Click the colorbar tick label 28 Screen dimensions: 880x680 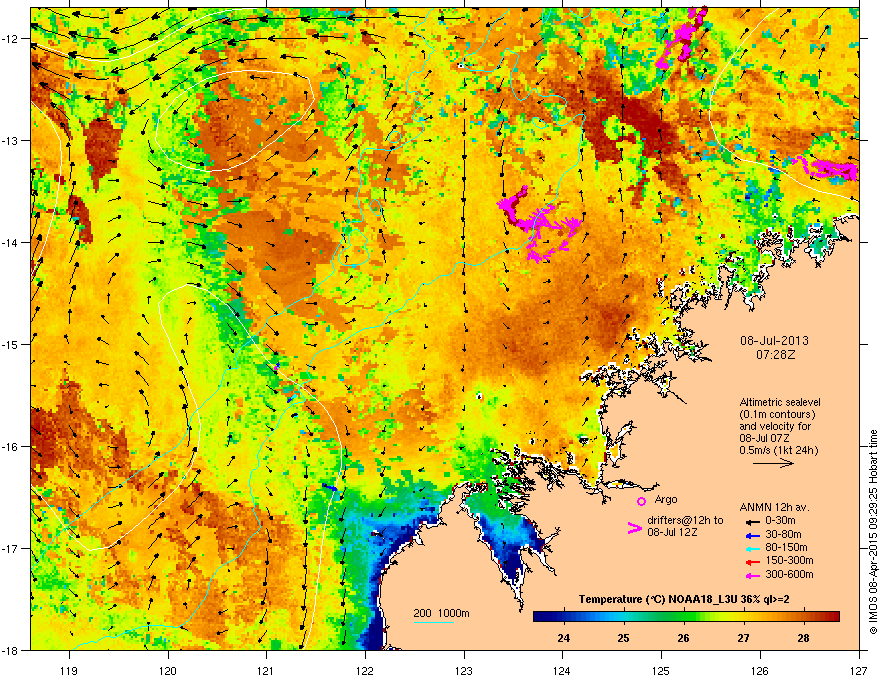coord(804,638)
